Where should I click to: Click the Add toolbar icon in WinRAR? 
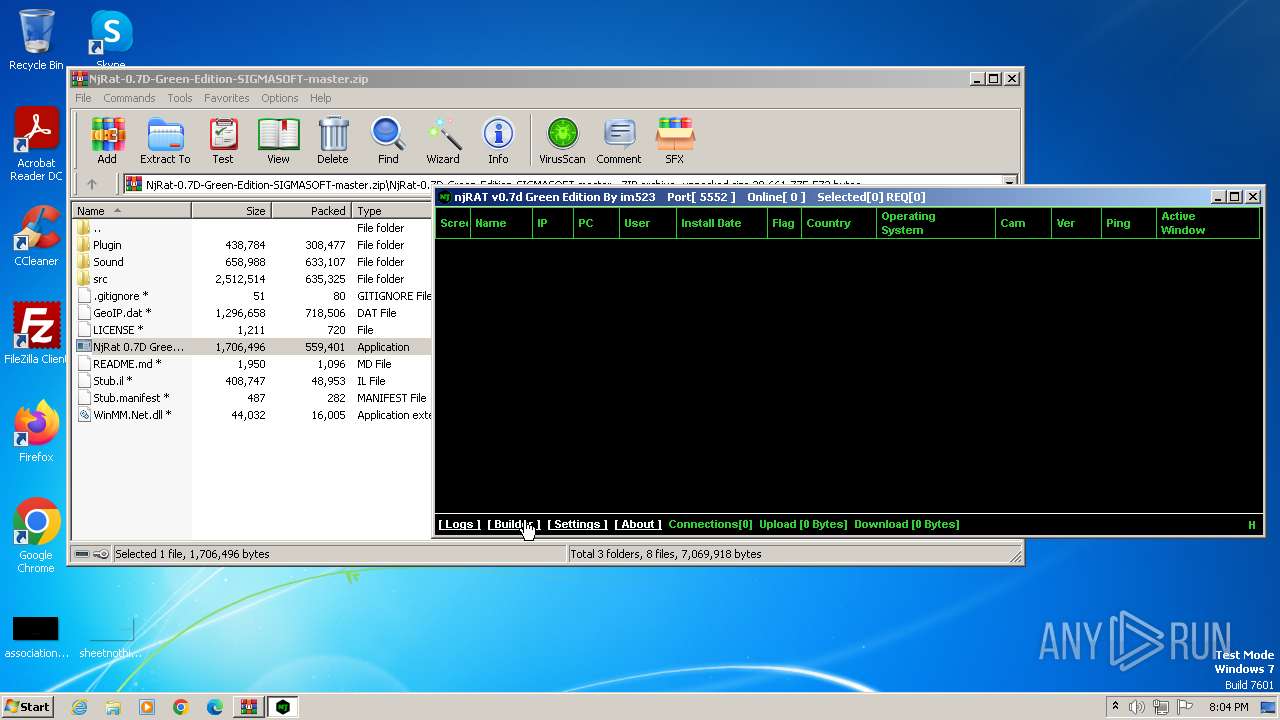[x=107, y=141]
